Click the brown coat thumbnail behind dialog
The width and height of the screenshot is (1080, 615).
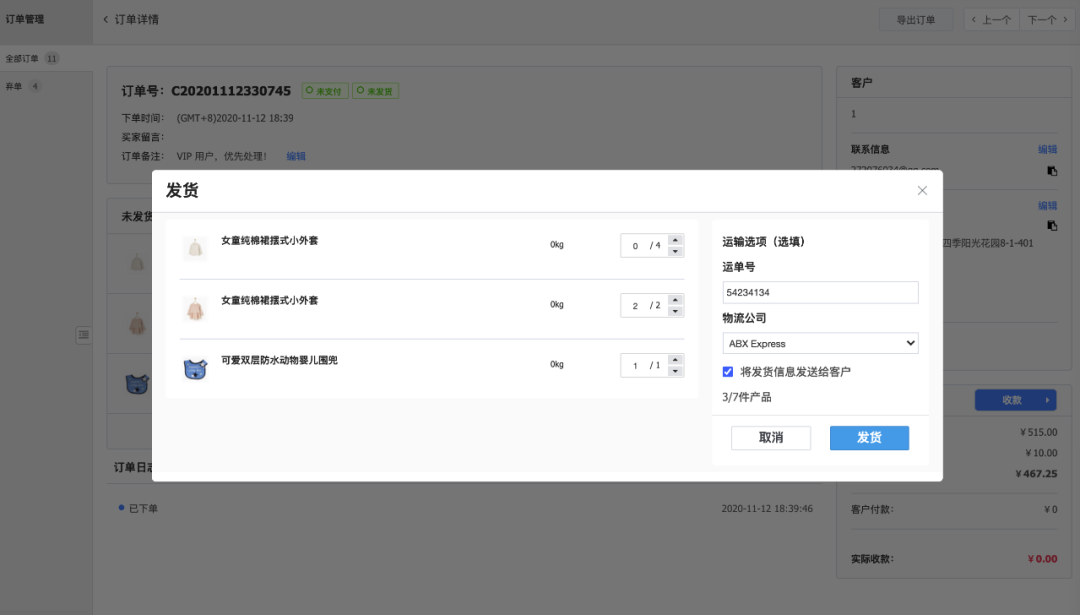tap(137, 324)
